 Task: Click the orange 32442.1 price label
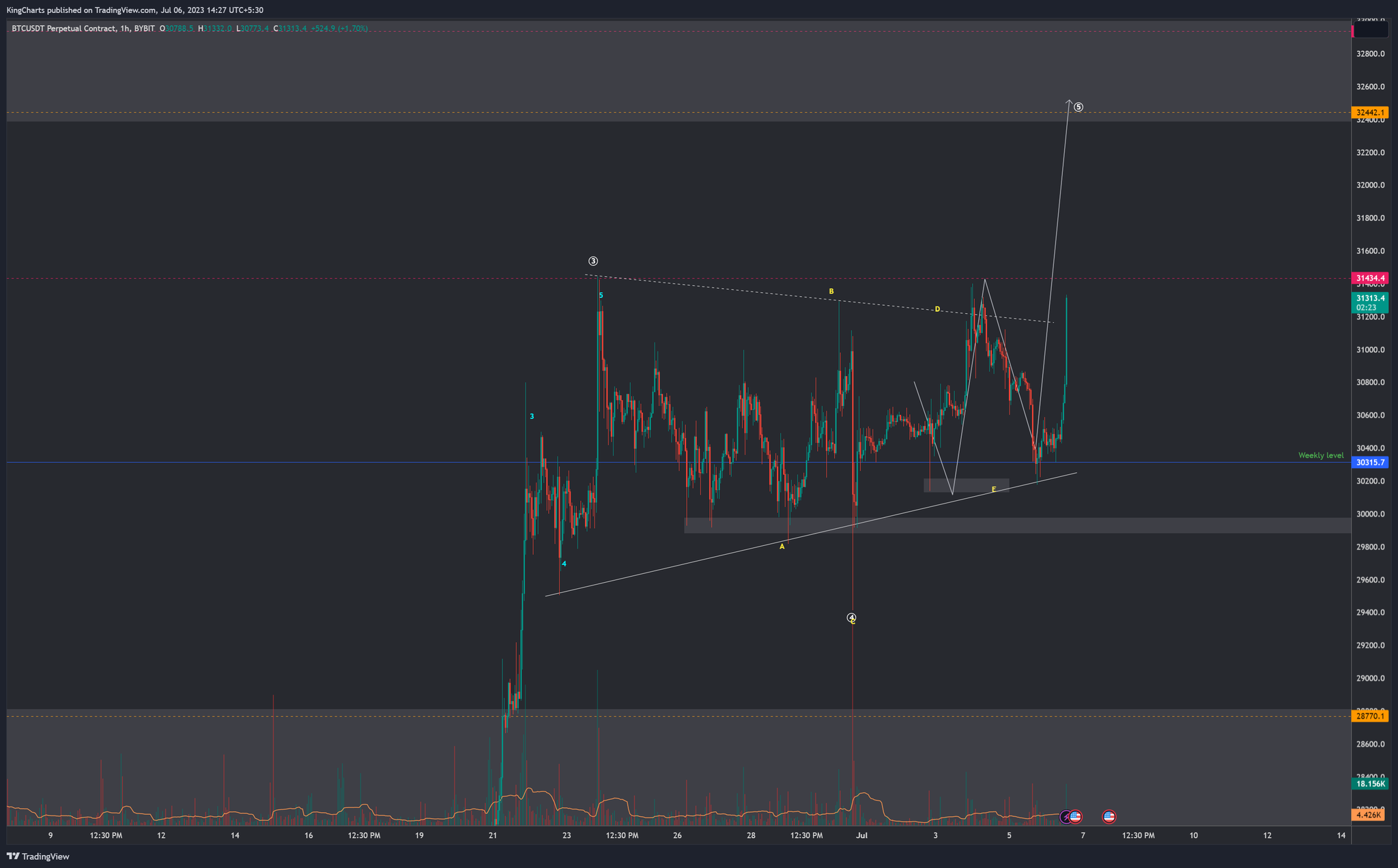click(x=1371, y=113)
